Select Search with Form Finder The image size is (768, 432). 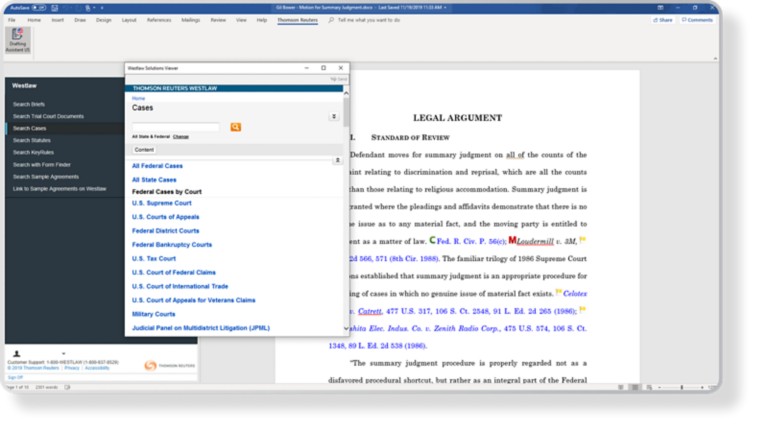point(42,165)
